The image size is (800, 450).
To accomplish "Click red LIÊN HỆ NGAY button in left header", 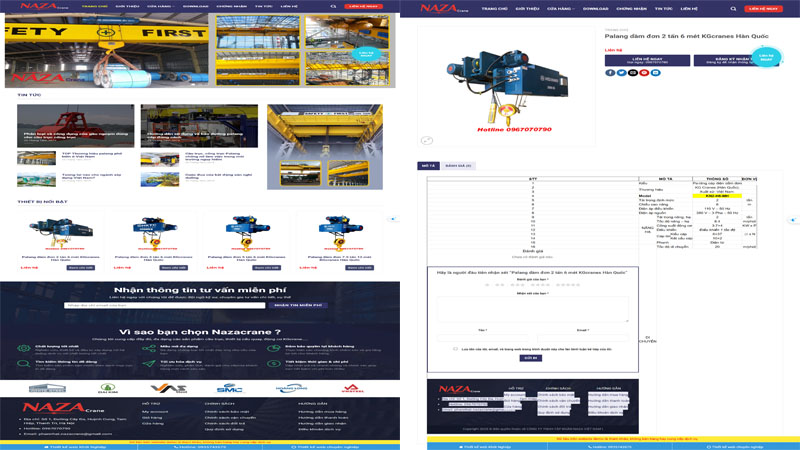I will coord(363,7).
